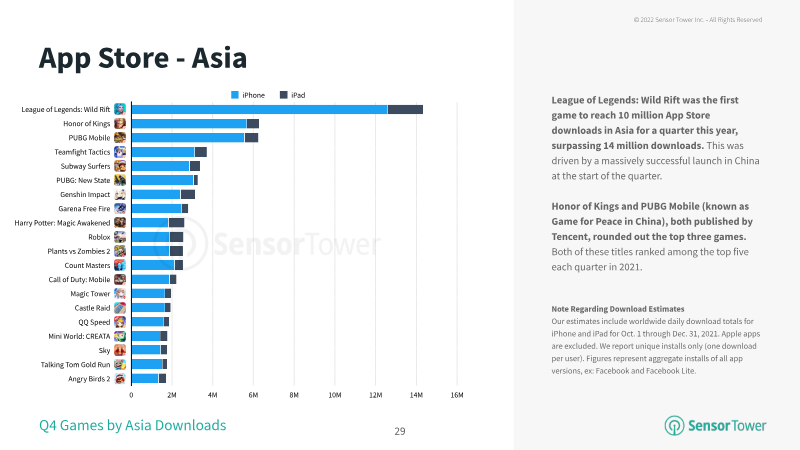Select the Roblox game icon
Viewport: 800px width, 450px height.
tap(120, 237)
